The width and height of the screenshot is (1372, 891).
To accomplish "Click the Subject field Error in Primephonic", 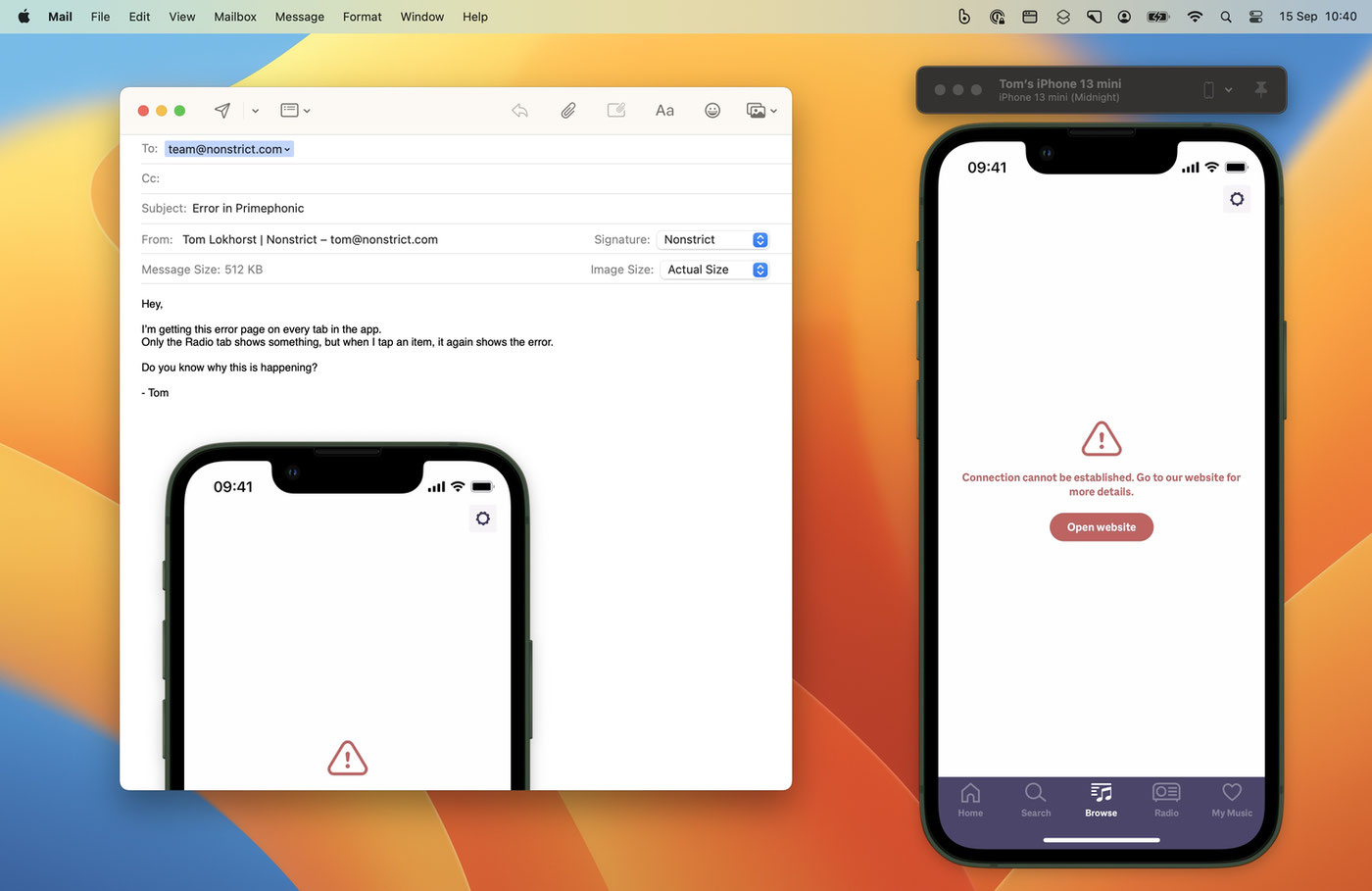I will coord(248,208).
